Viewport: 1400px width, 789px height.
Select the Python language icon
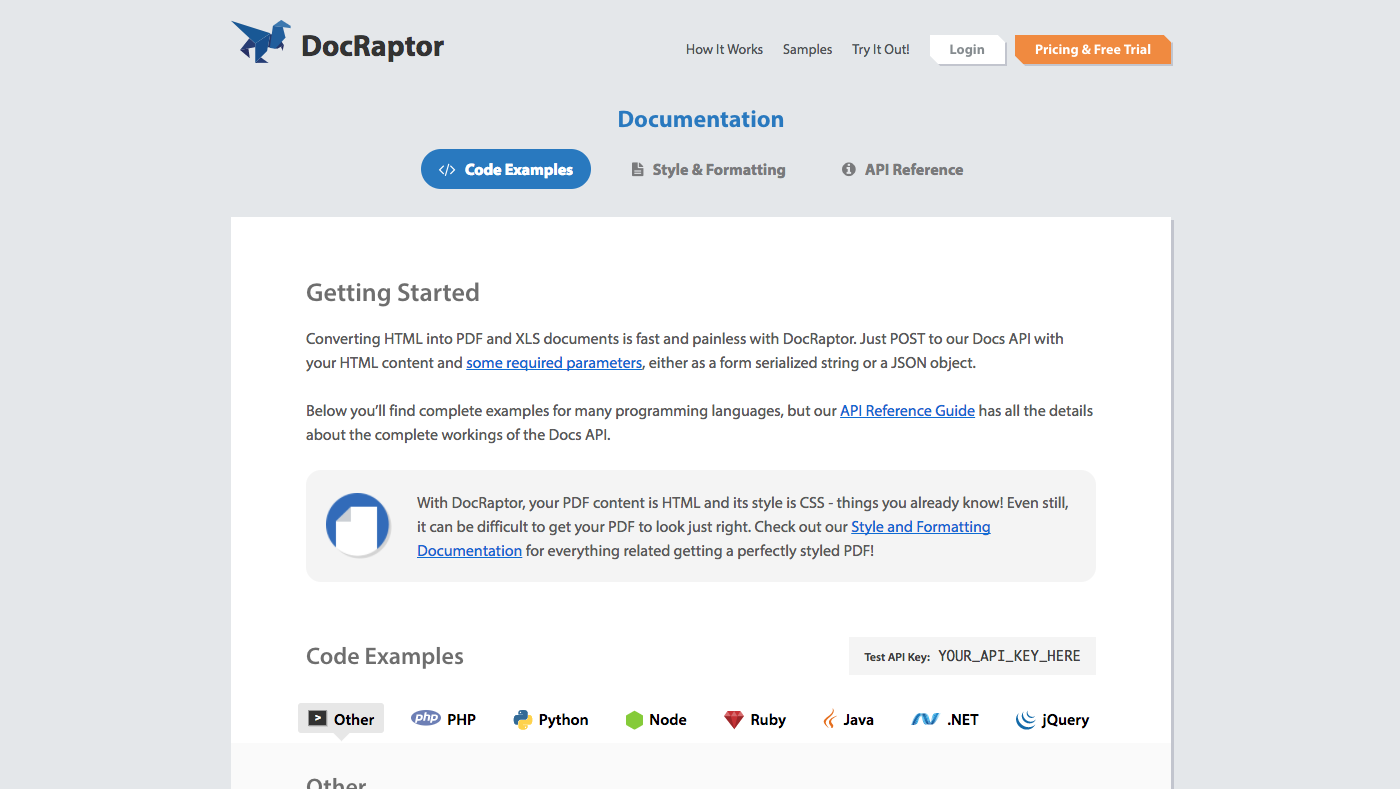524,718
